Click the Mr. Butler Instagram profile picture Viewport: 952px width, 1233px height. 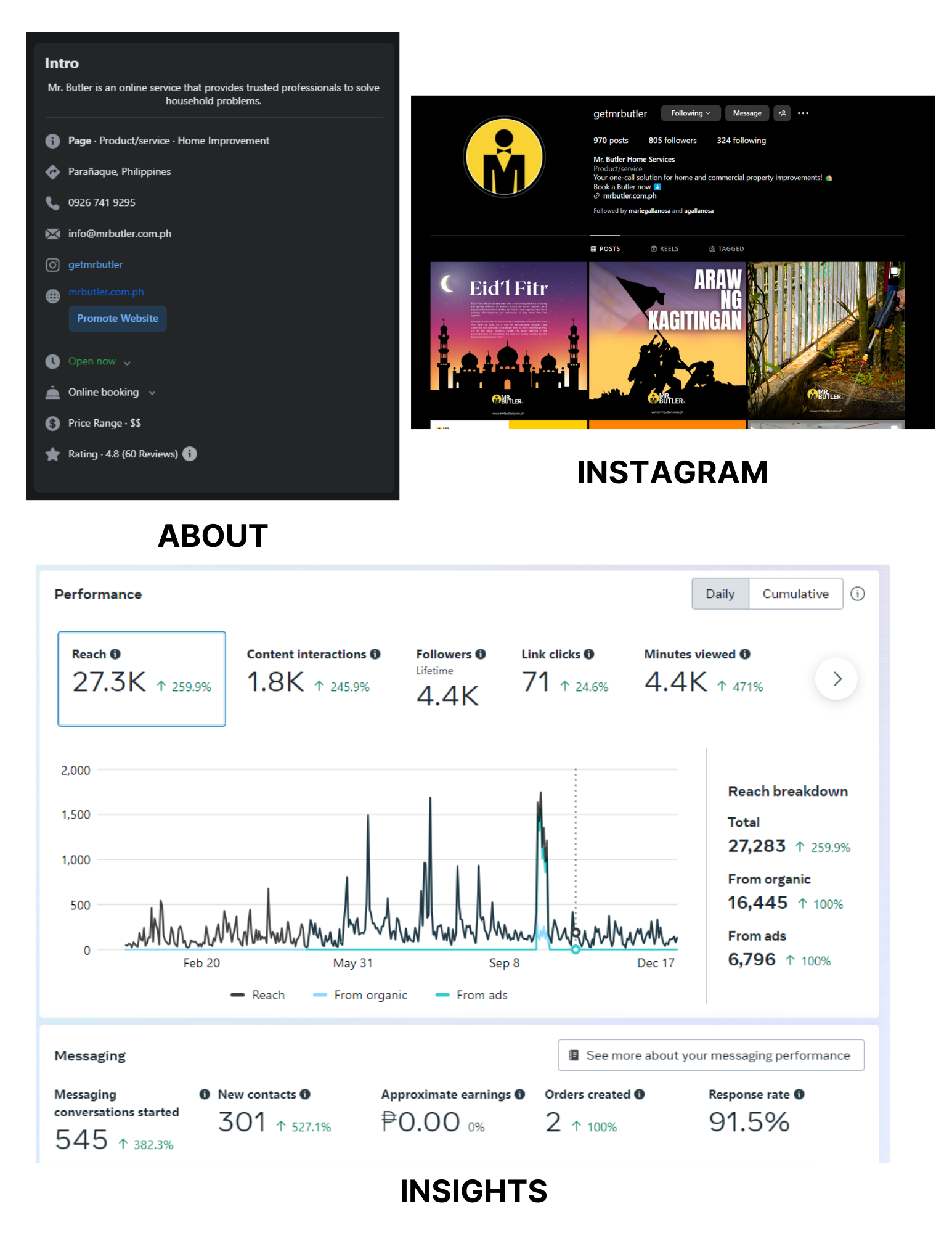504,157
